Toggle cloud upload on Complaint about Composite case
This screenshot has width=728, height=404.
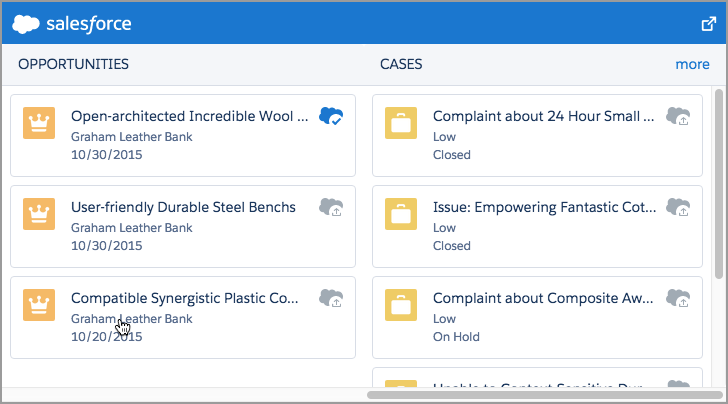click(678, 298)
